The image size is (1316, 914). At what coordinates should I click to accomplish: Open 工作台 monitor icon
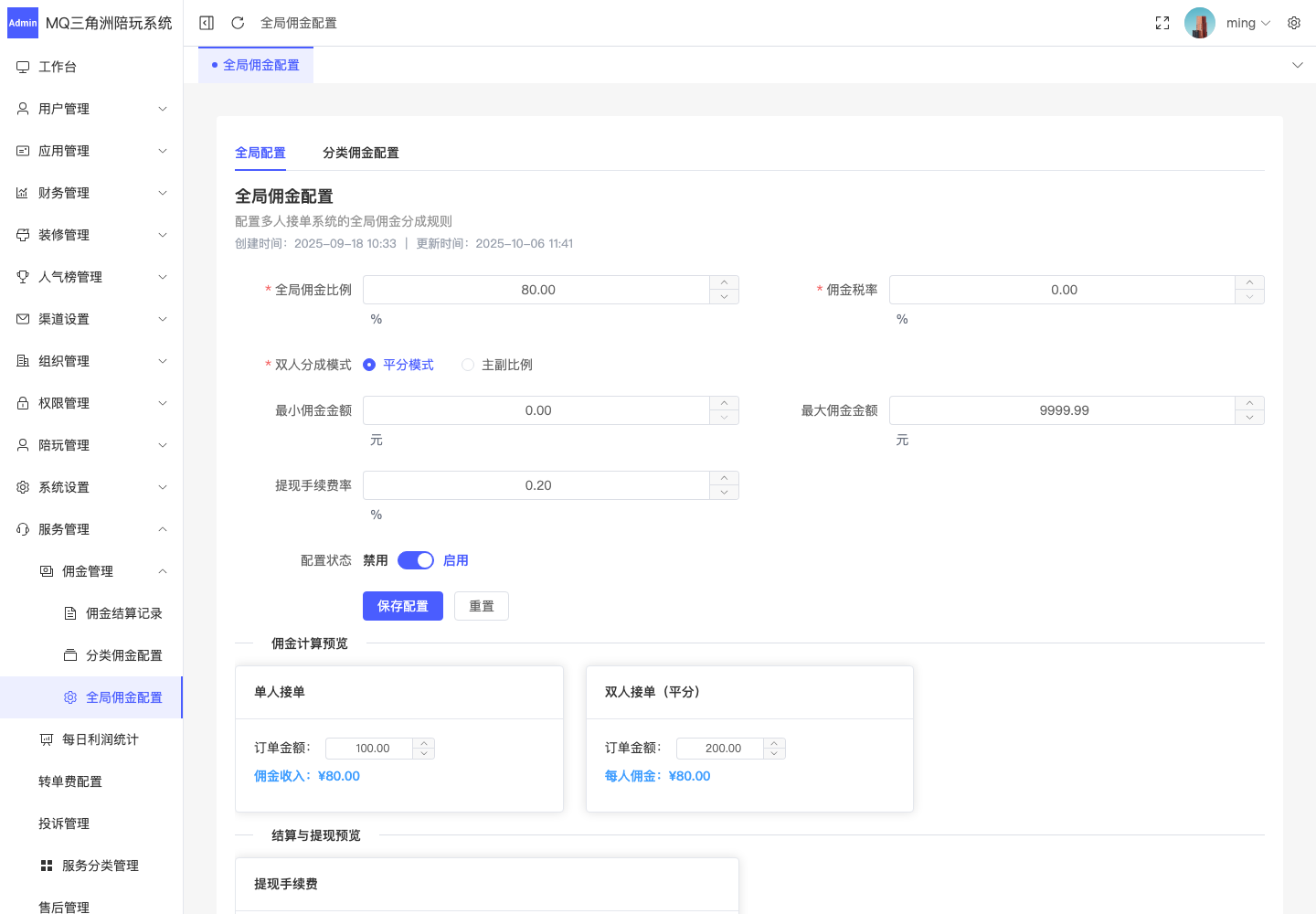tap(23, 67)
